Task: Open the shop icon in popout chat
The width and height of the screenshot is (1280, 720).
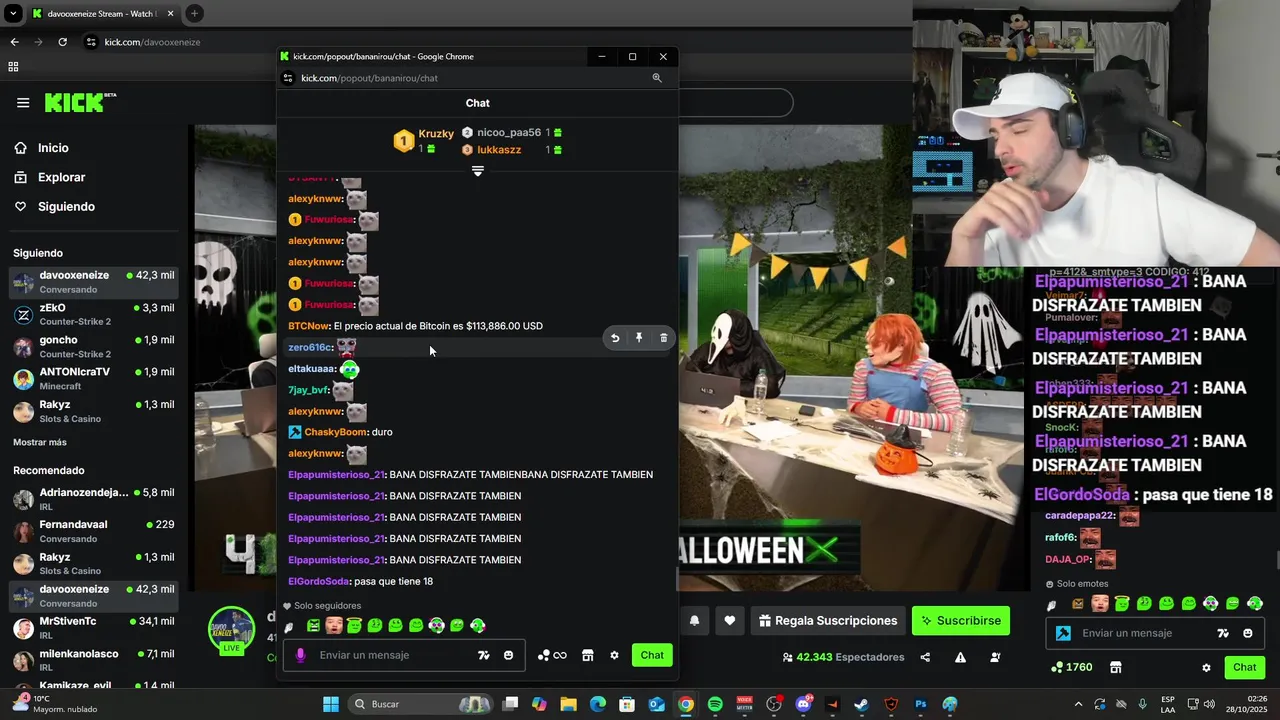Action: [x=588, y=655]
